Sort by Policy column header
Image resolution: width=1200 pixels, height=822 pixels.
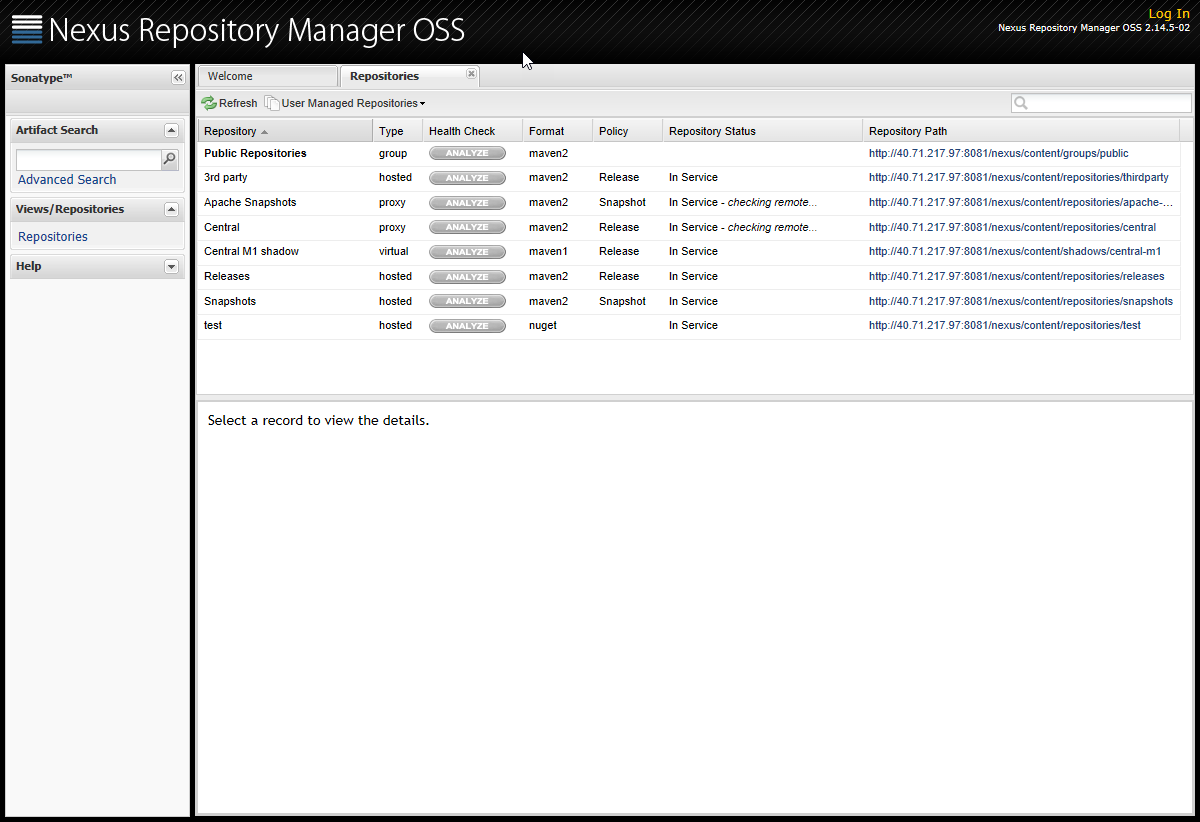click(628, 131)
